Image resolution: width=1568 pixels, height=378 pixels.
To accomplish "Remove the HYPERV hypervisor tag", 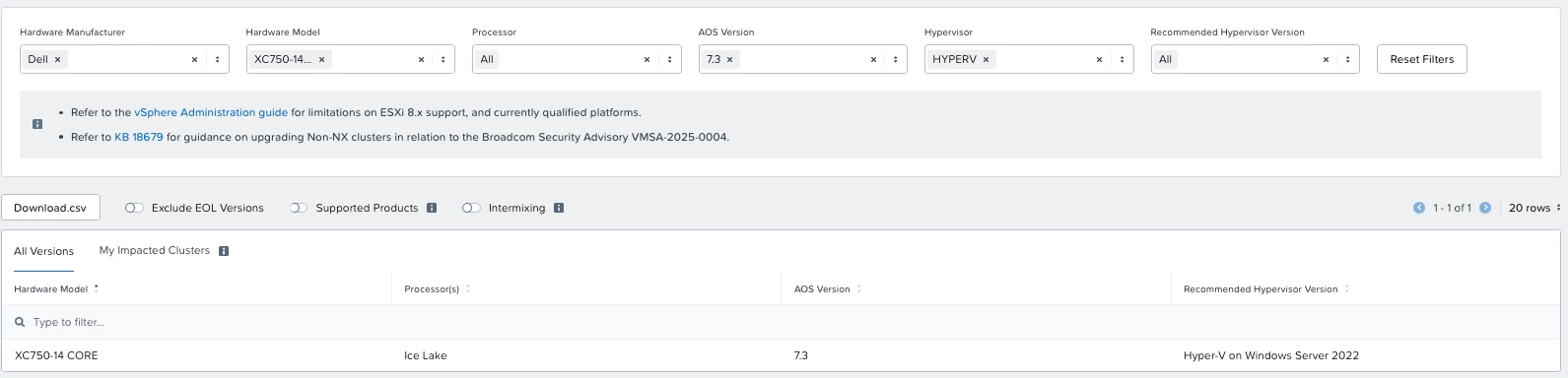I will pos(987,59).
